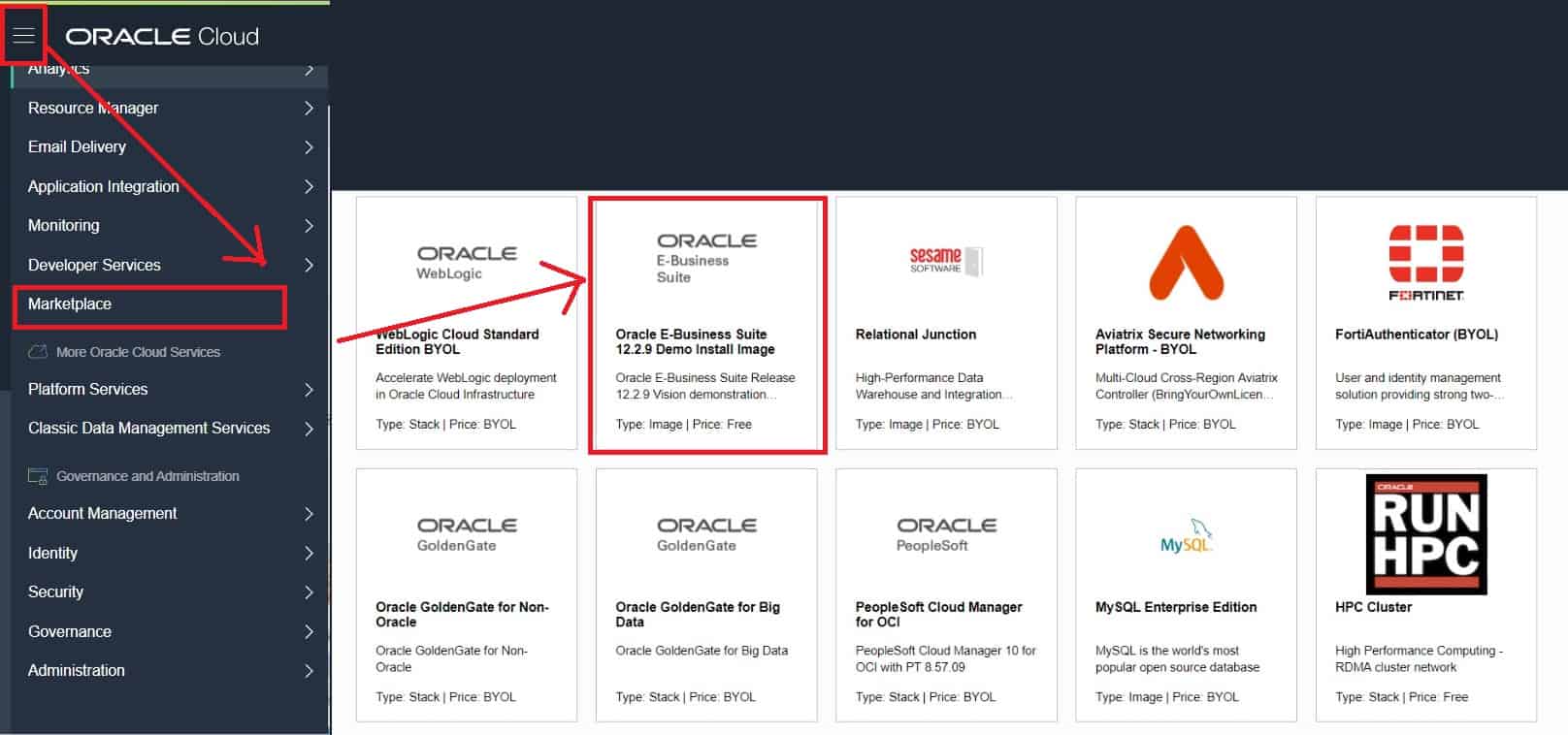The height and width of the screenshot is (735, 1568).
Task: Click the GoldenGate for Big Data logo
Action: [706, 534]
